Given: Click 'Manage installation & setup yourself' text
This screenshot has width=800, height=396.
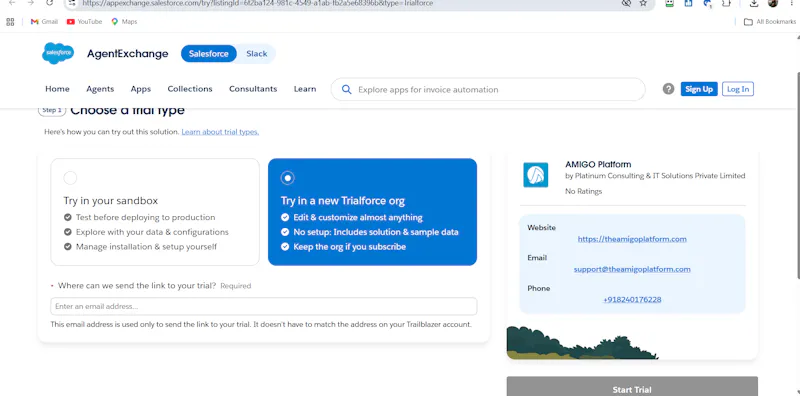Looking at the screenshot, I should coord(146,247).
